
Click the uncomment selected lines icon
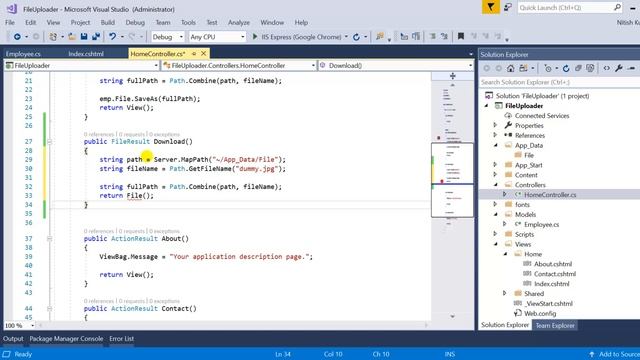coord(444,37)
